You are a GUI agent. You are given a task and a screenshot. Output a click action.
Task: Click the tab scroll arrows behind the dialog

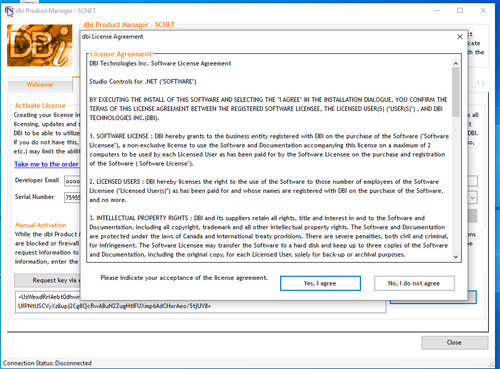tap(480, 83)
